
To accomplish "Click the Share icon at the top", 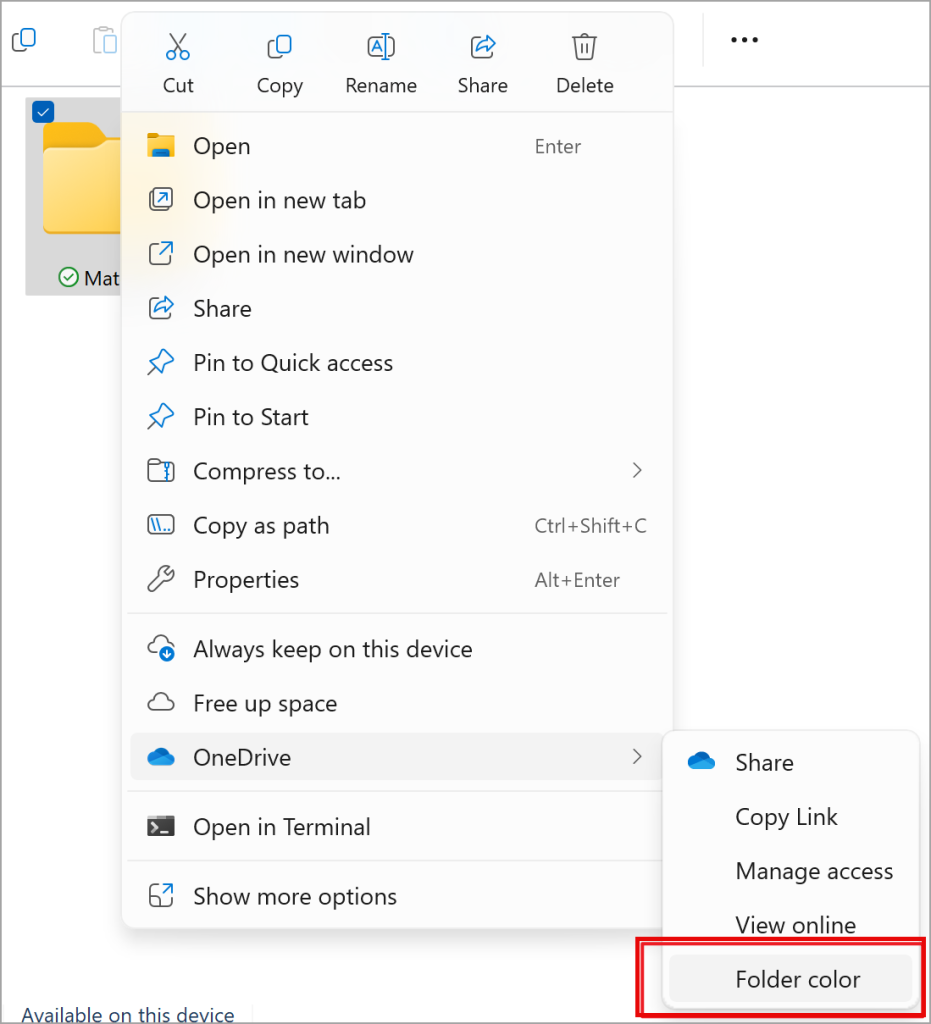I will point(482,46).
